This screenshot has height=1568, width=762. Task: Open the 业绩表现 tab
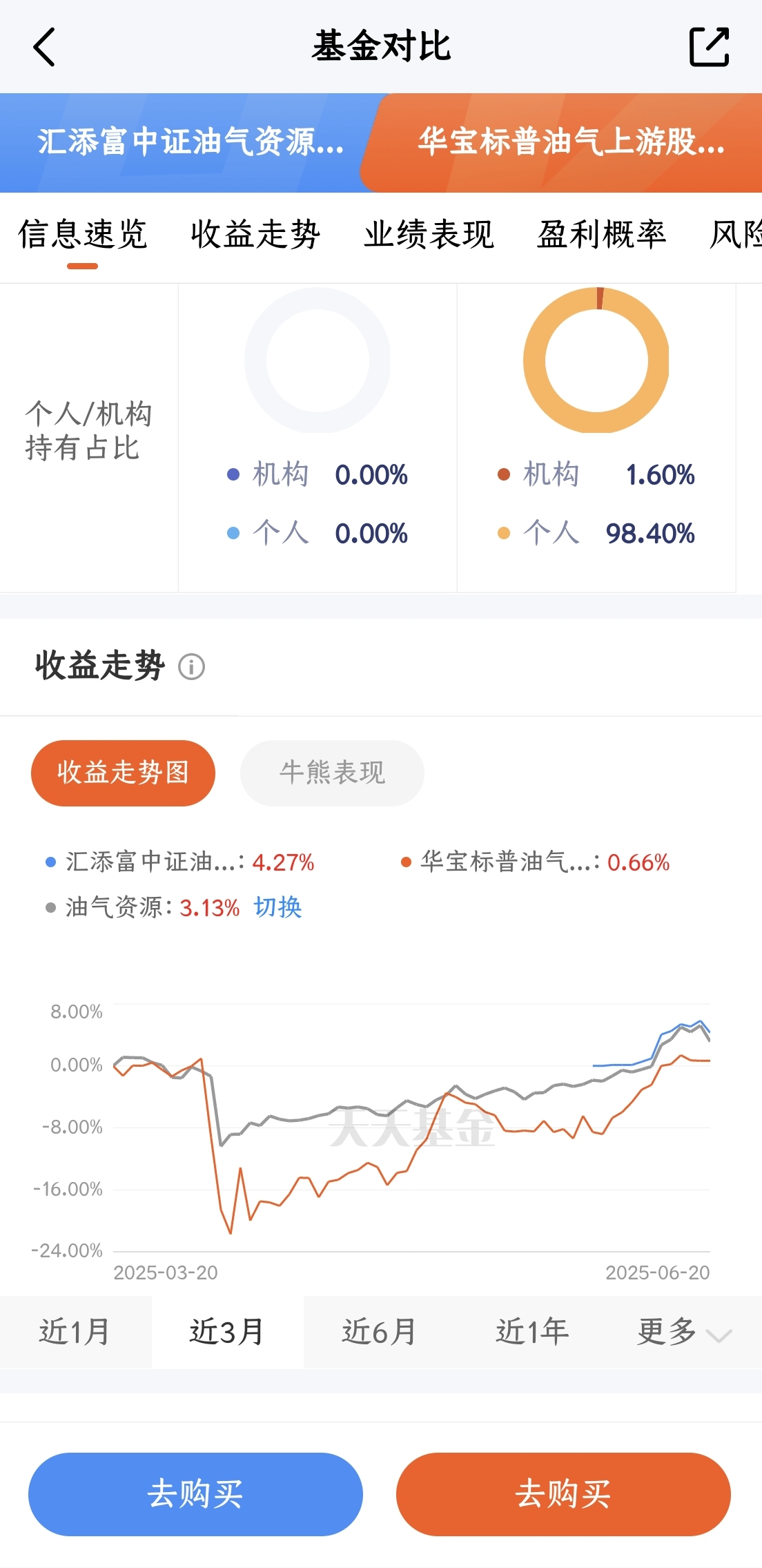point(429,234)
